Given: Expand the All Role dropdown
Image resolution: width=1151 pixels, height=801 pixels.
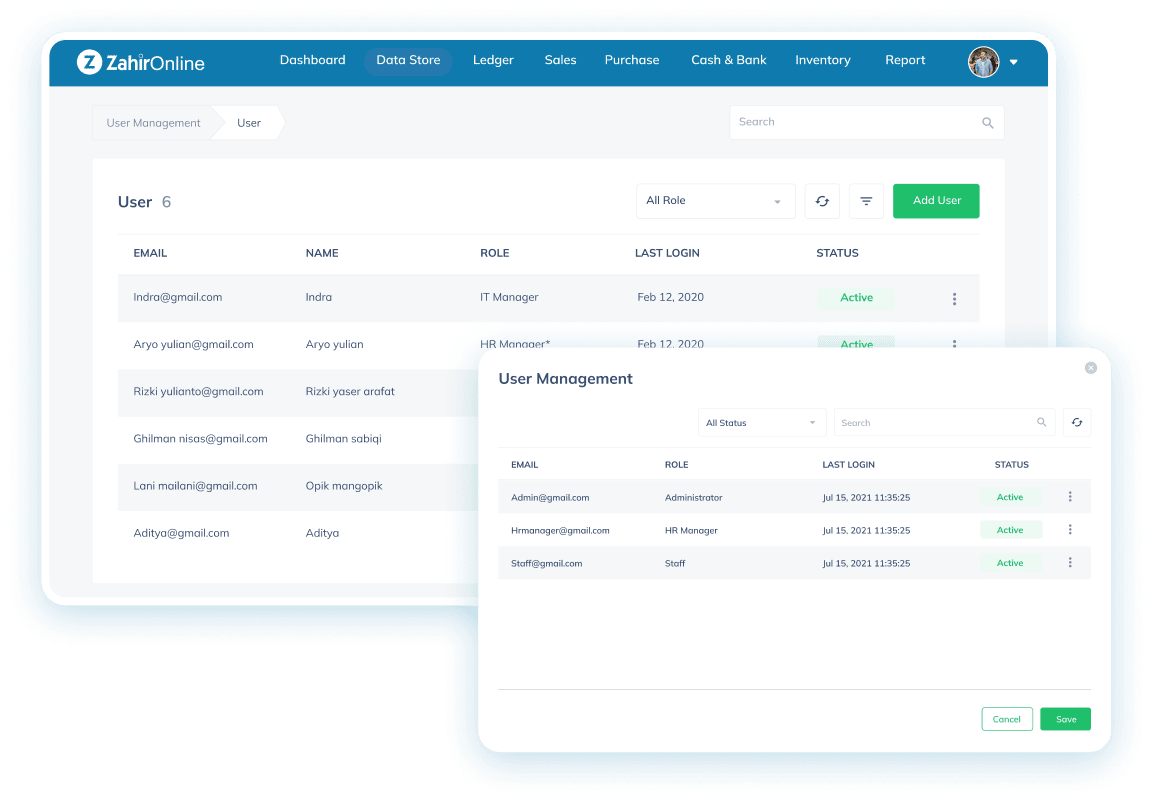Looking at the screenshot, I should pyautogui.click(x=715, y=201).
